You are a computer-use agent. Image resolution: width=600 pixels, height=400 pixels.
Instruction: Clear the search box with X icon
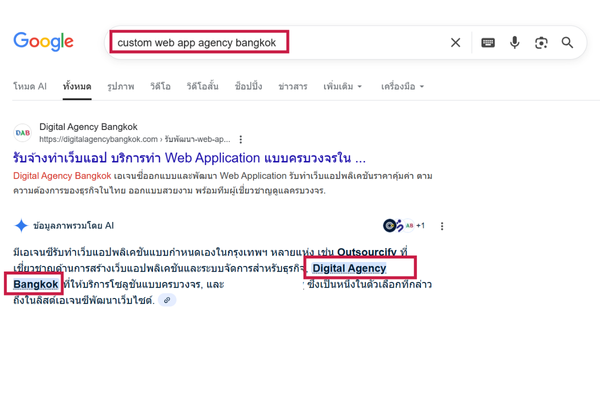[455, 43]
